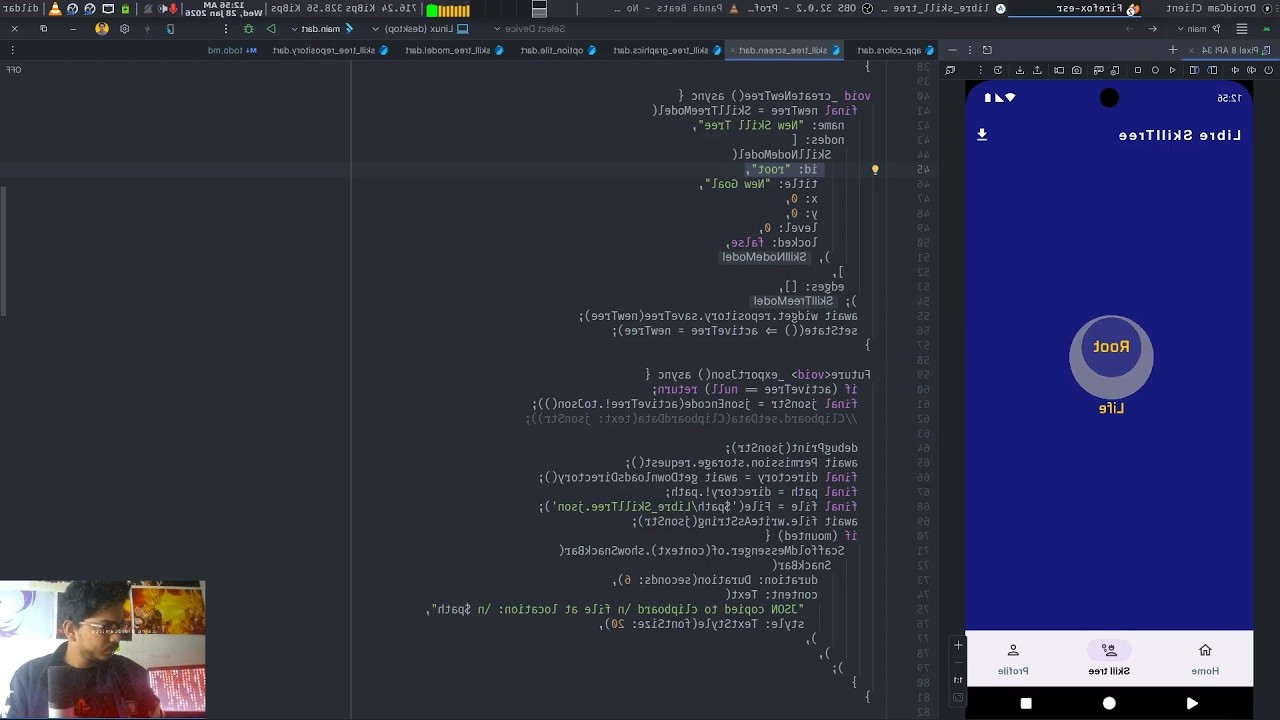
Task: Click the emulator overview square toolbar icon
Action: pyautogui.click(x=1138, y=70)
